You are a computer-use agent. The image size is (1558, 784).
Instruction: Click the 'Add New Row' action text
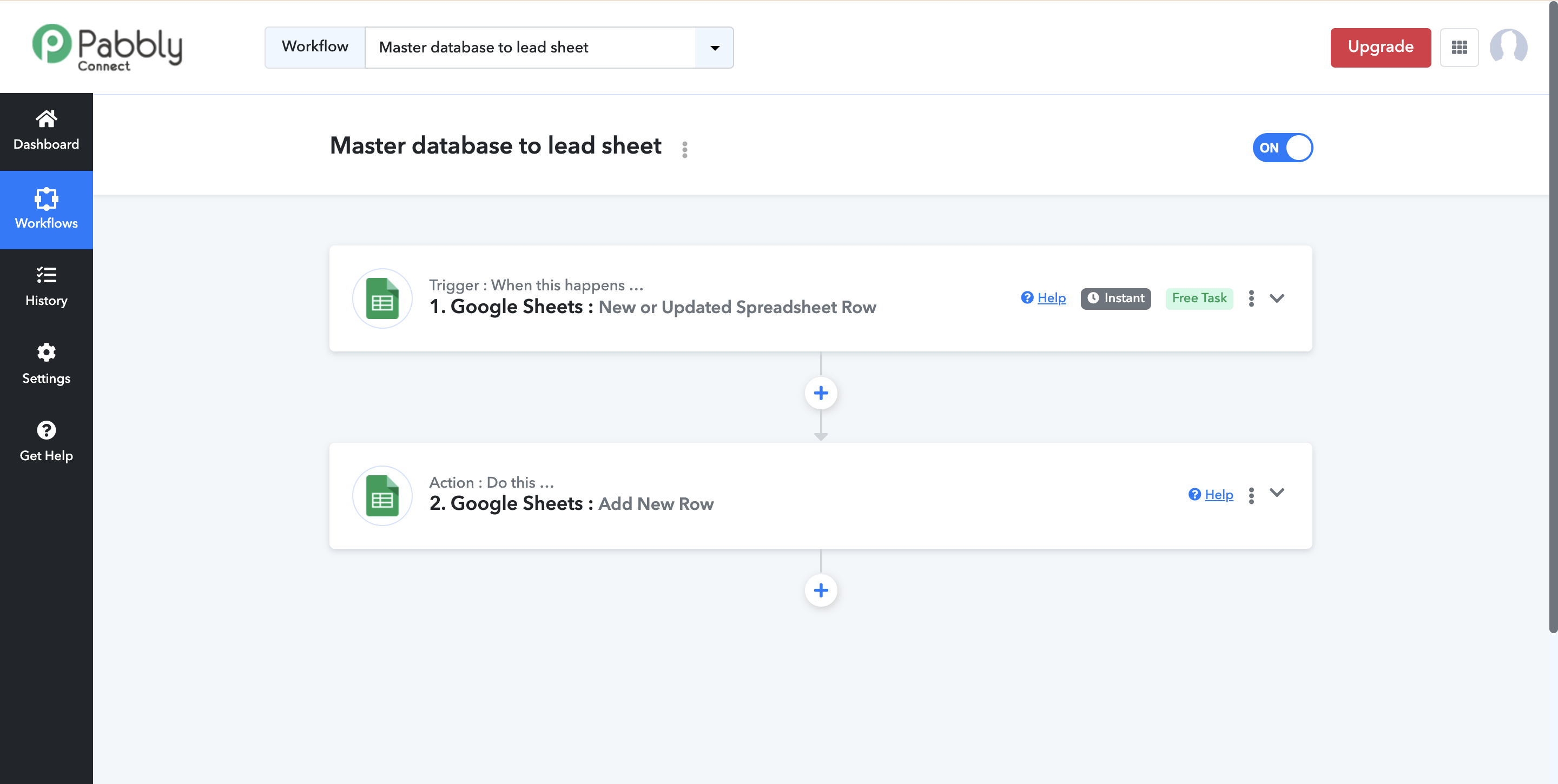click(x=656, y=504)
